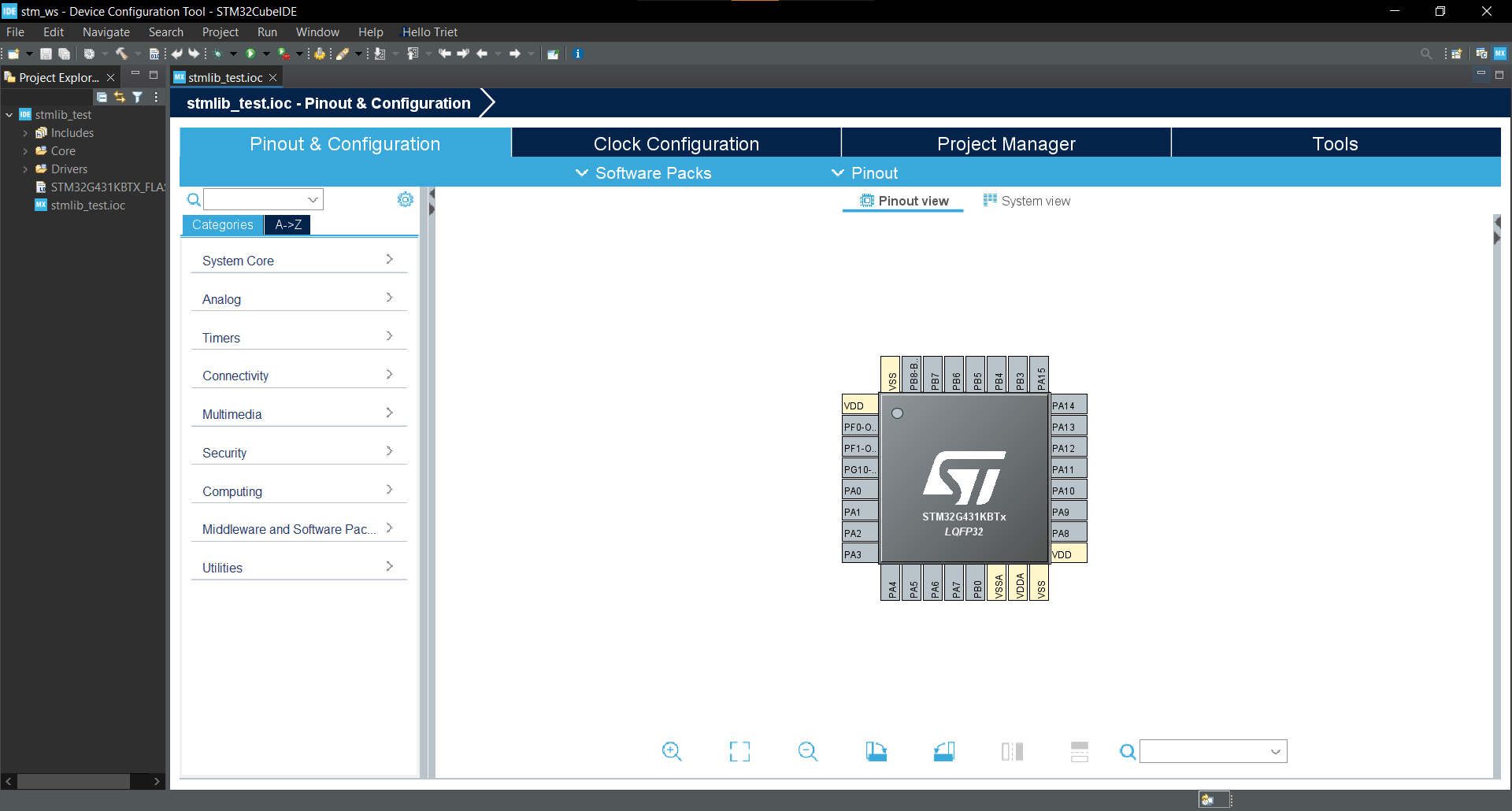Switch to Clock Configuration tab
The height and width of the screenshot is (811, 1512).
[676, 144]
